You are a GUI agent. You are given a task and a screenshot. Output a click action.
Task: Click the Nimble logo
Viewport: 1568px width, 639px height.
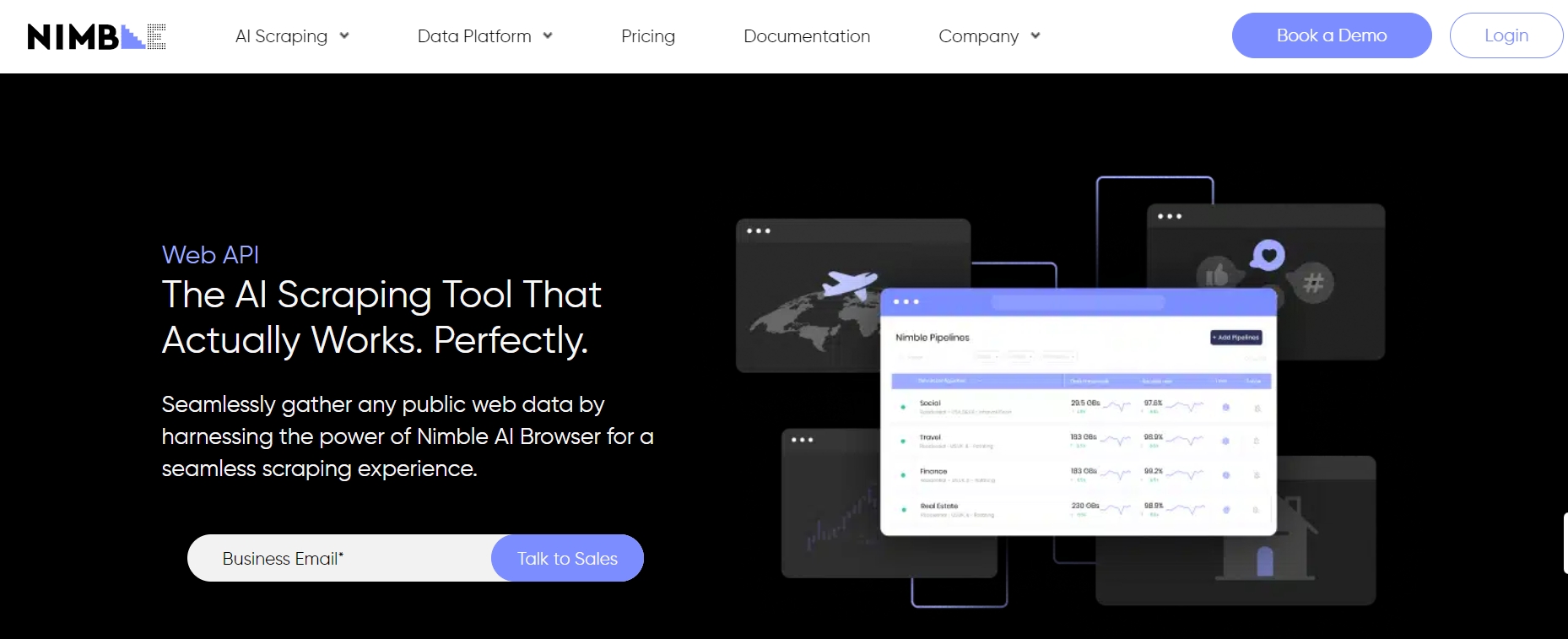point(96,36)
